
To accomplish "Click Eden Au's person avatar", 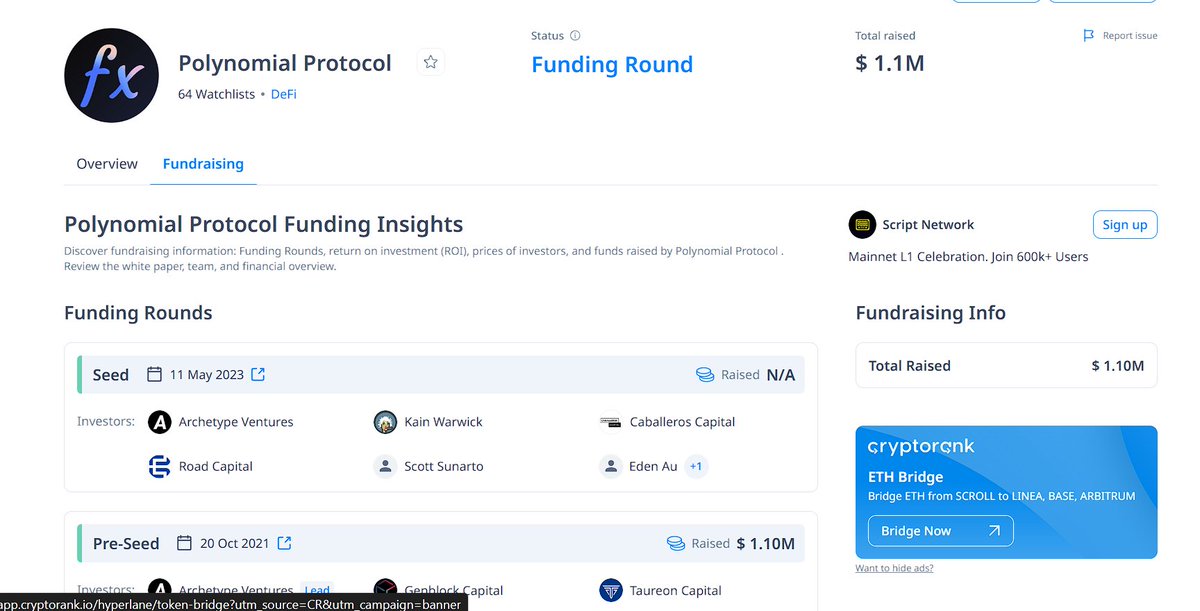I will (x=610, y=466).
